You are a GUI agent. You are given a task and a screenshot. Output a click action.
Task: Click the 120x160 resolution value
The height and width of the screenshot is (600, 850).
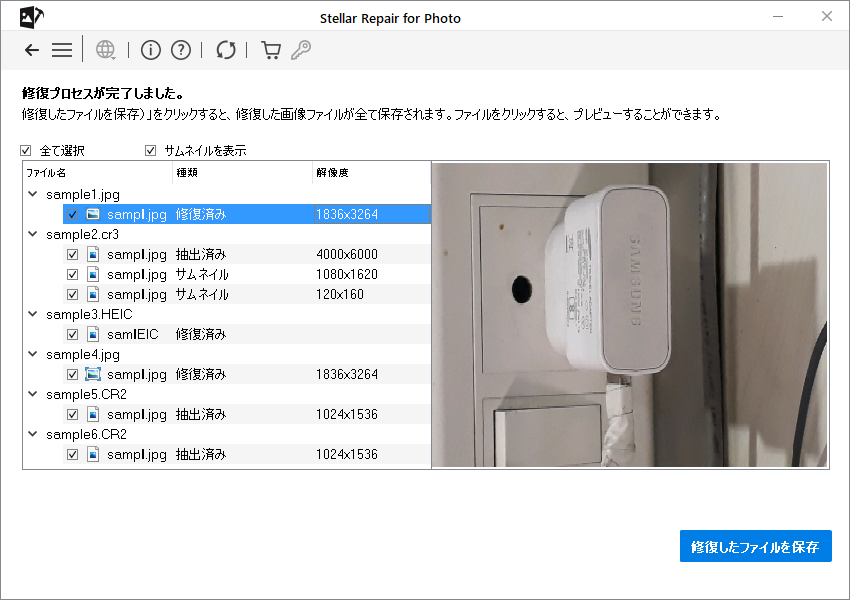(x=340, y=294)
